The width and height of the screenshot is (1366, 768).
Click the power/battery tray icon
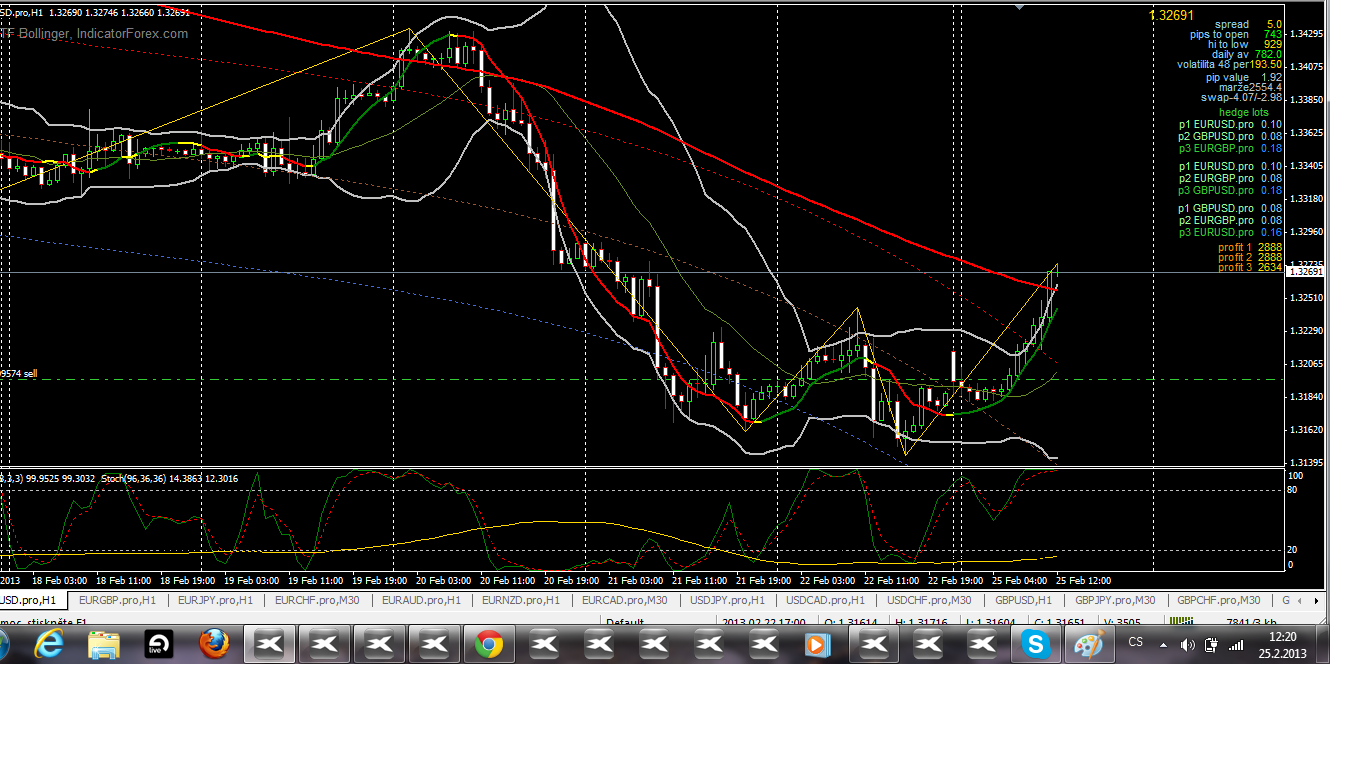[1211, 645]
